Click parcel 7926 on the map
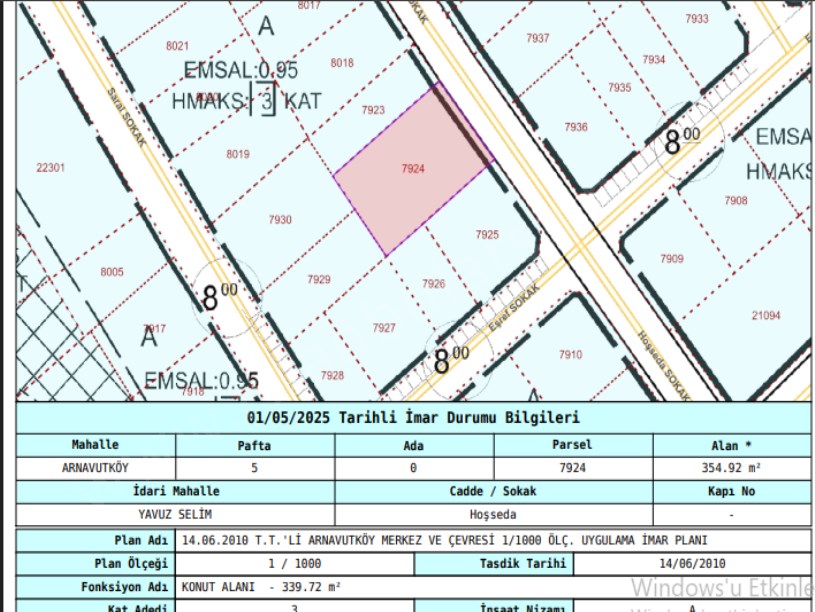Viewport: 815px width, 612px height. pos(433,284)
